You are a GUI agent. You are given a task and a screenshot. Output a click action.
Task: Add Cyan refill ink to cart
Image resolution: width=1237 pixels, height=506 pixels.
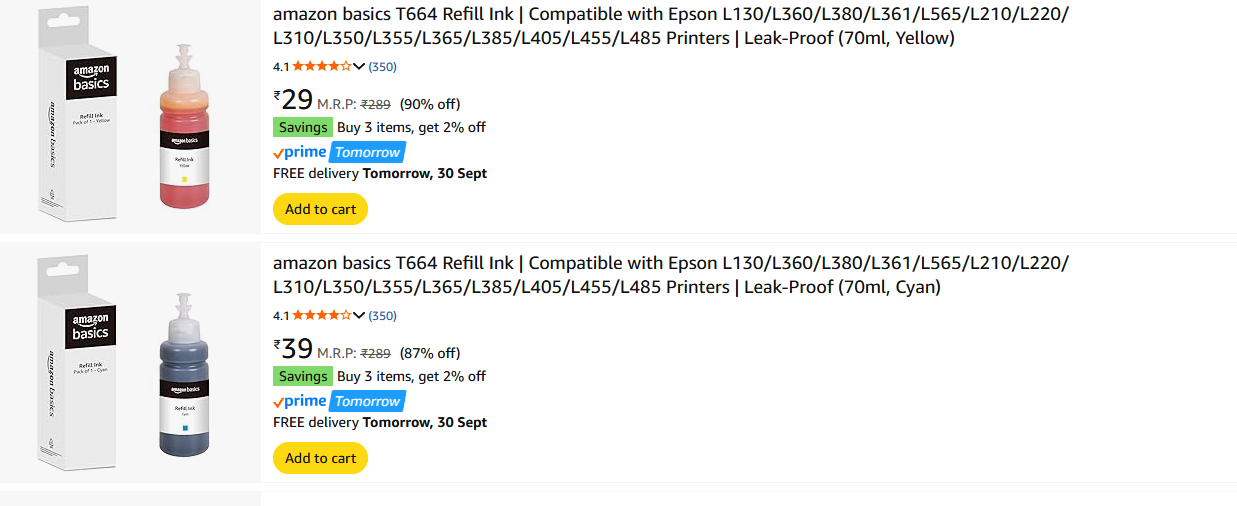320,458
